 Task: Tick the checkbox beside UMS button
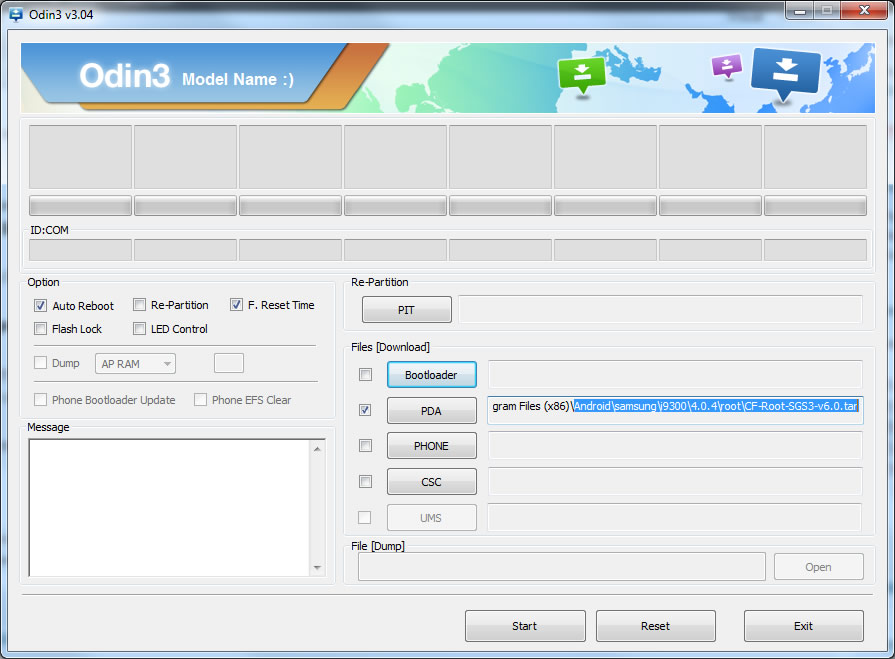point(364,518)
